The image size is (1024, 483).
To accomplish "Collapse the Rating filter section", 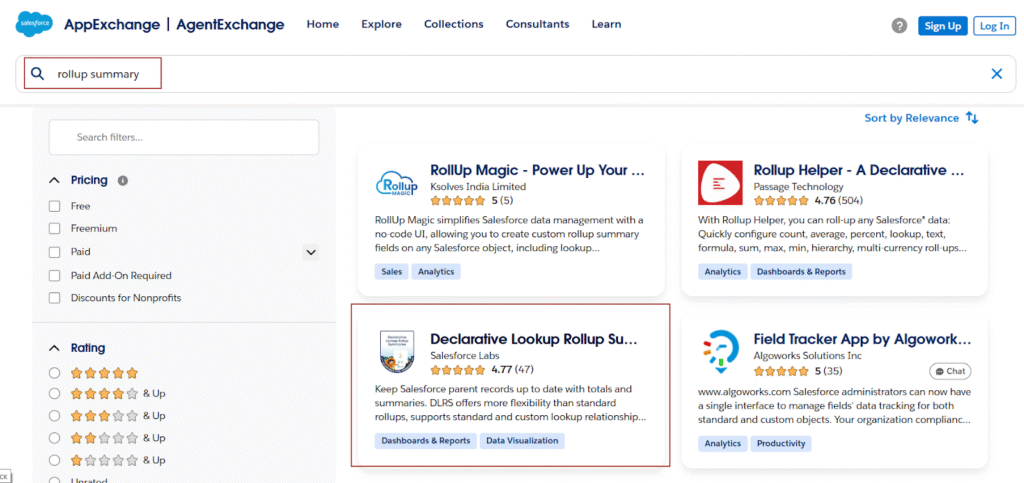I will tap(54, 348).
